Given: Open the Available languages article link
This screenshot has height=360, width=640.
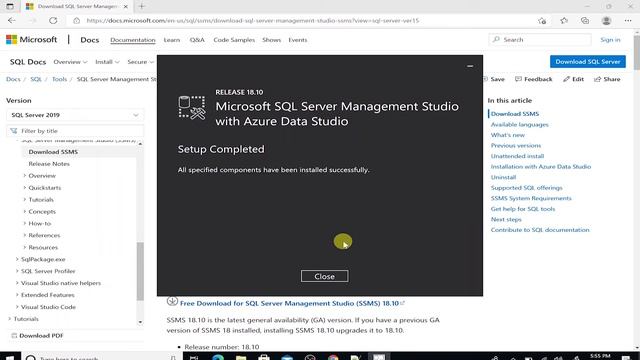Looking at the screenshot, I should [520, 124].
